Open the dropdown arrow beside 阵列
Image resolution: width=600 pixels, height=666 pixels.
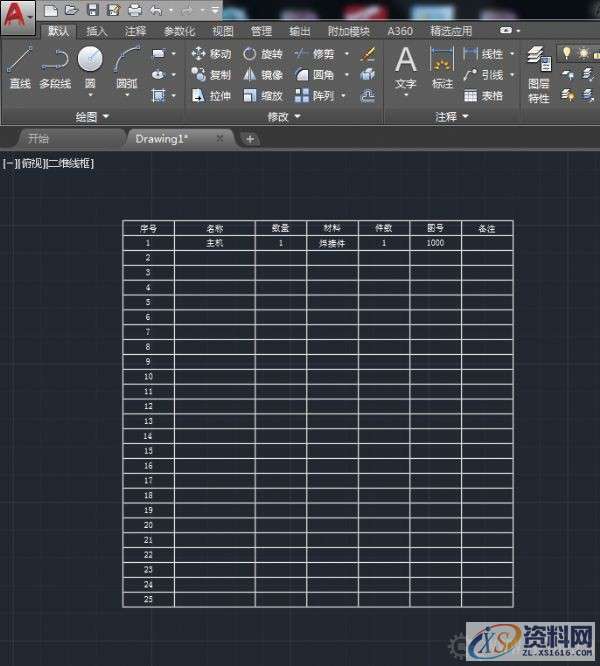click(343, 96)
